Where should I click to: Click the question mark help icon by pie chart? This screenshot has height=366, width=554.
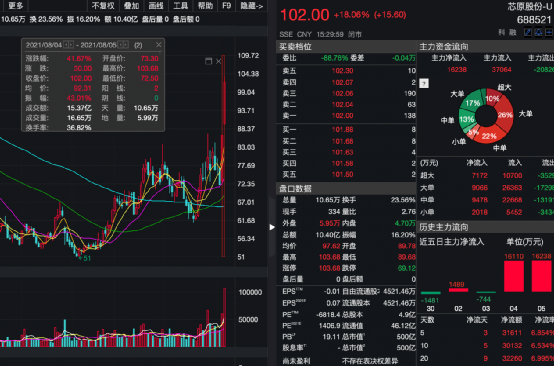[x=424, y=83]
